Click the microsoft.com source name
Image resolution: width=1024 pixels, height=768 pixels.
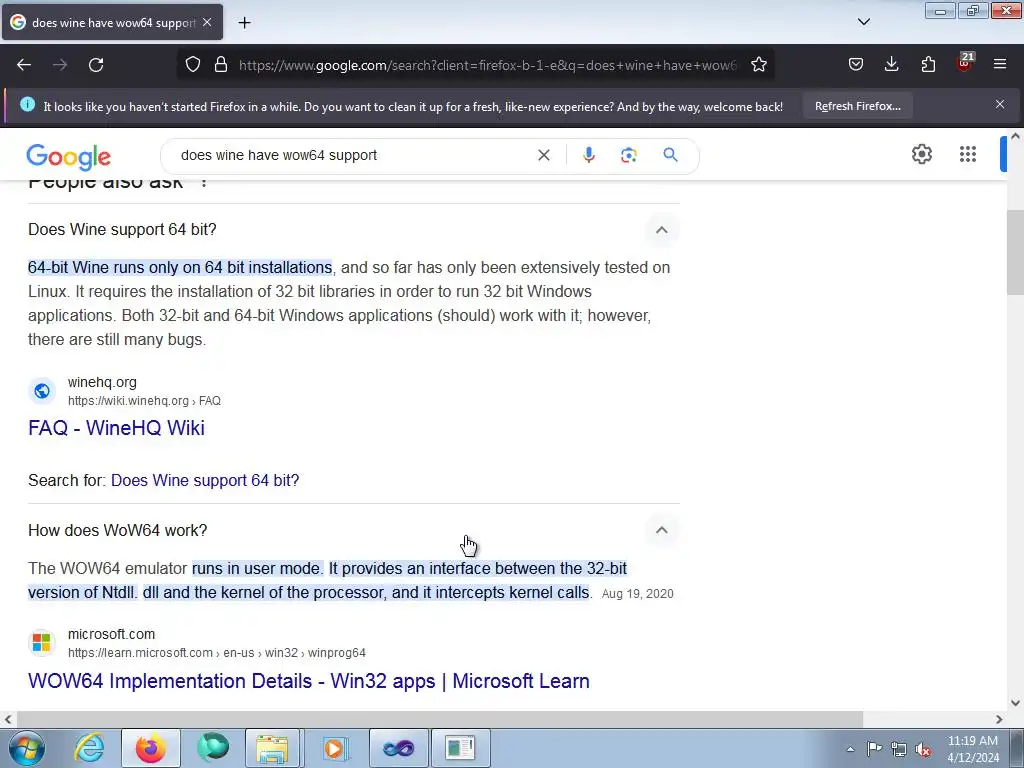tap(112, 634)
